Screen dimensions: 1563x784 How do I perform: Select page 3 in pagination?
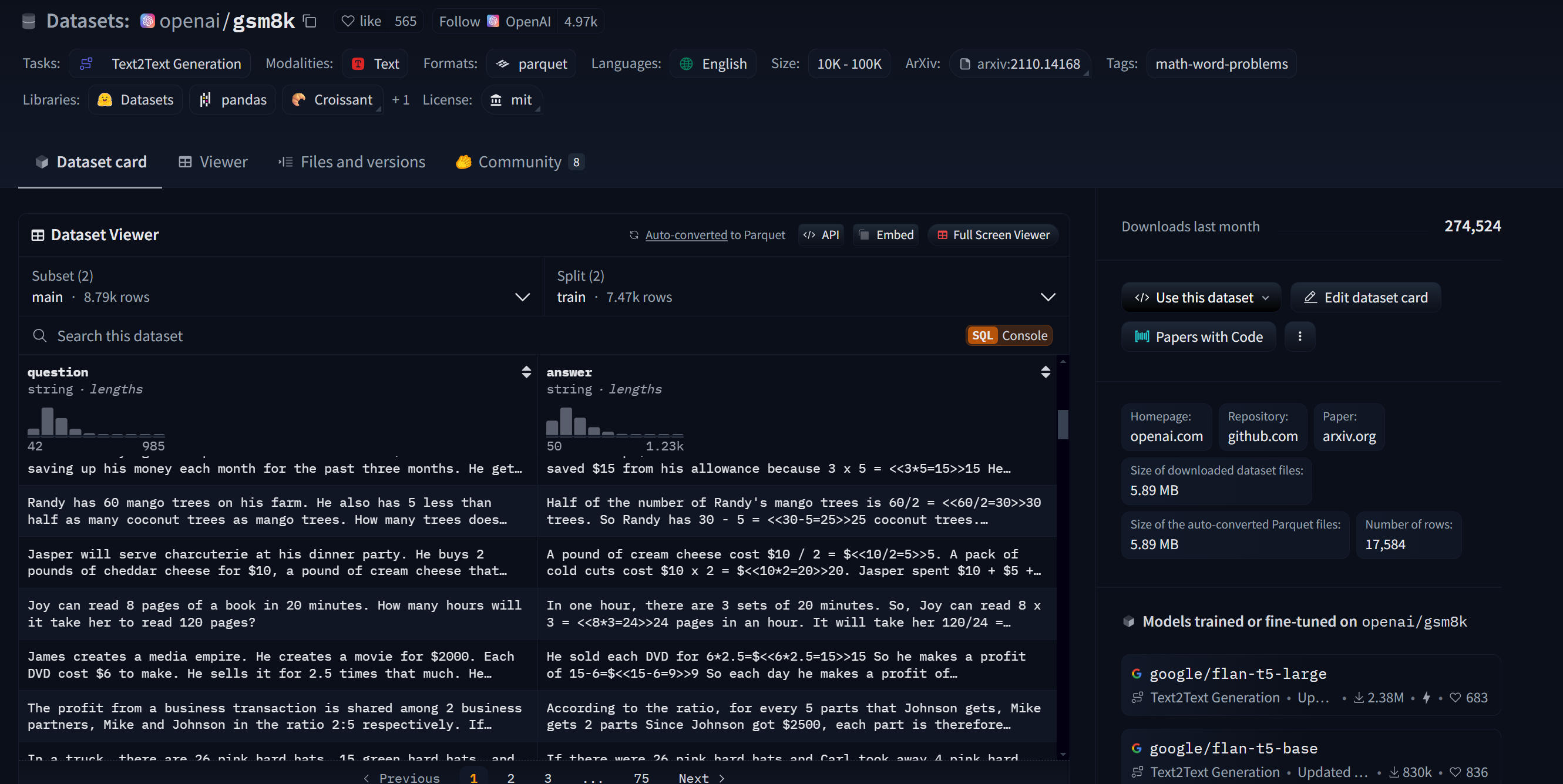click(x=547, y=778)
